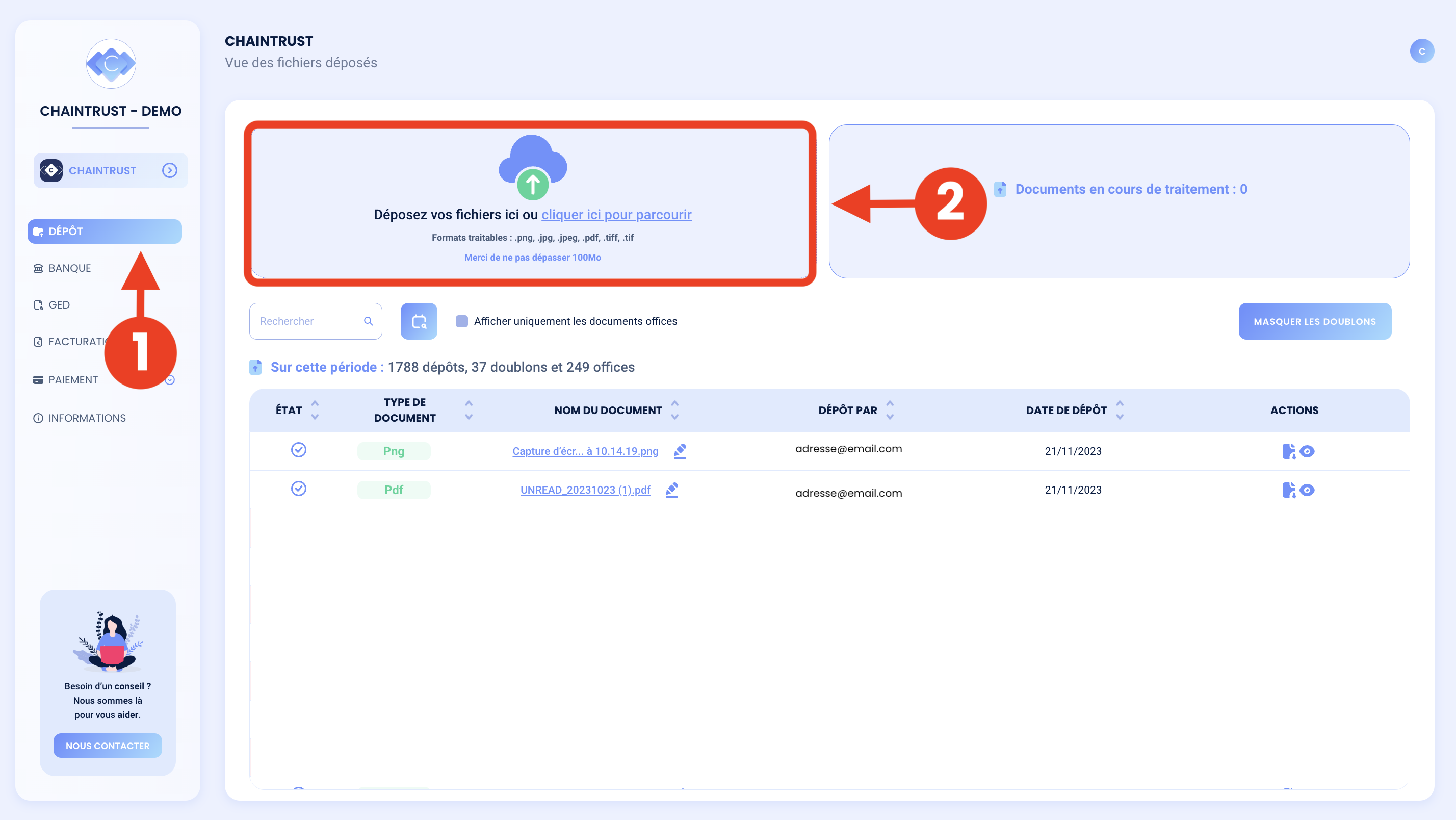Click the document search icon beside GED
This screenshot has width=1456, height=820.
coord(38,305)
